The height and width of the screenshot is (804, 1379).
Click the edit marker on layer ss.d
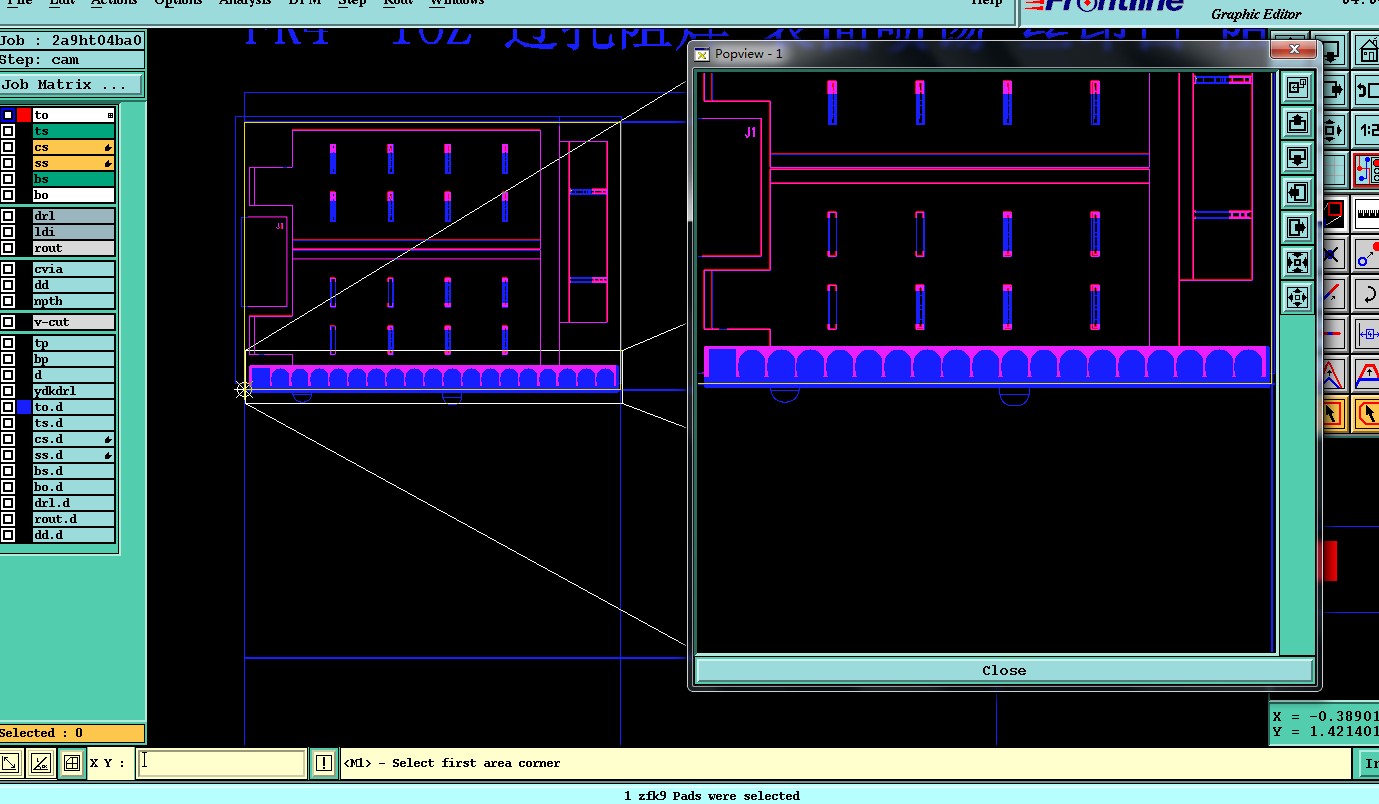click(x=108, y=455)
